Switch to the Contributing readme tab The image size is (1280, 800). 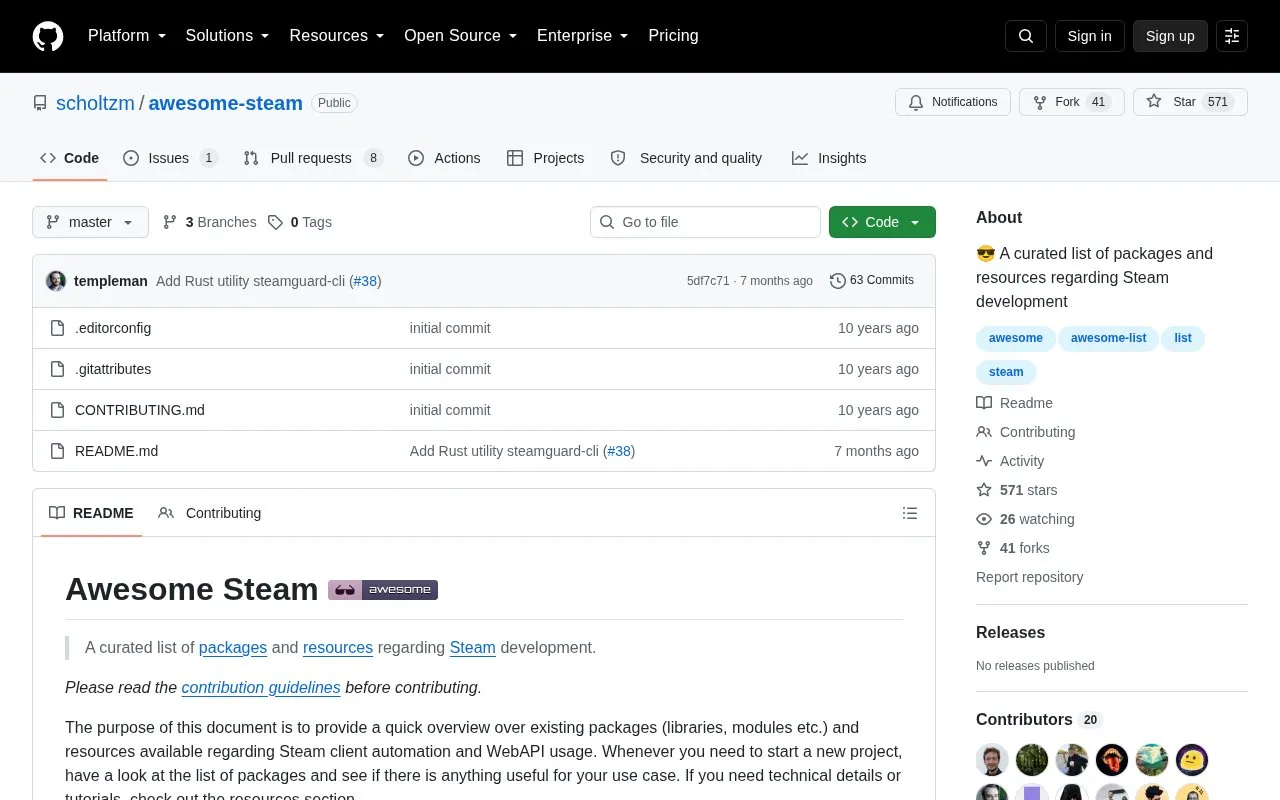click(x=210, y=513)
